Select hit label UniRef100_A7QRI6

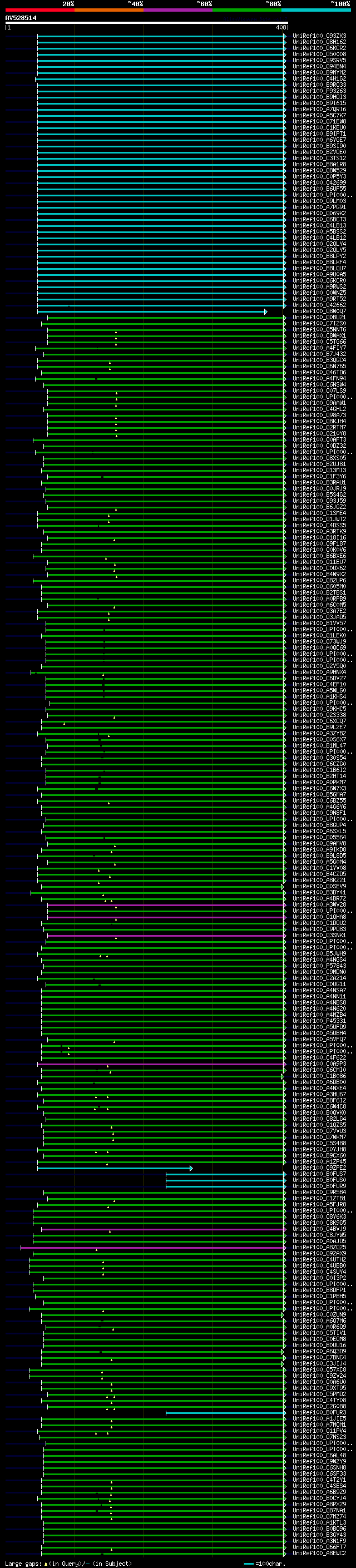(319, 110)
